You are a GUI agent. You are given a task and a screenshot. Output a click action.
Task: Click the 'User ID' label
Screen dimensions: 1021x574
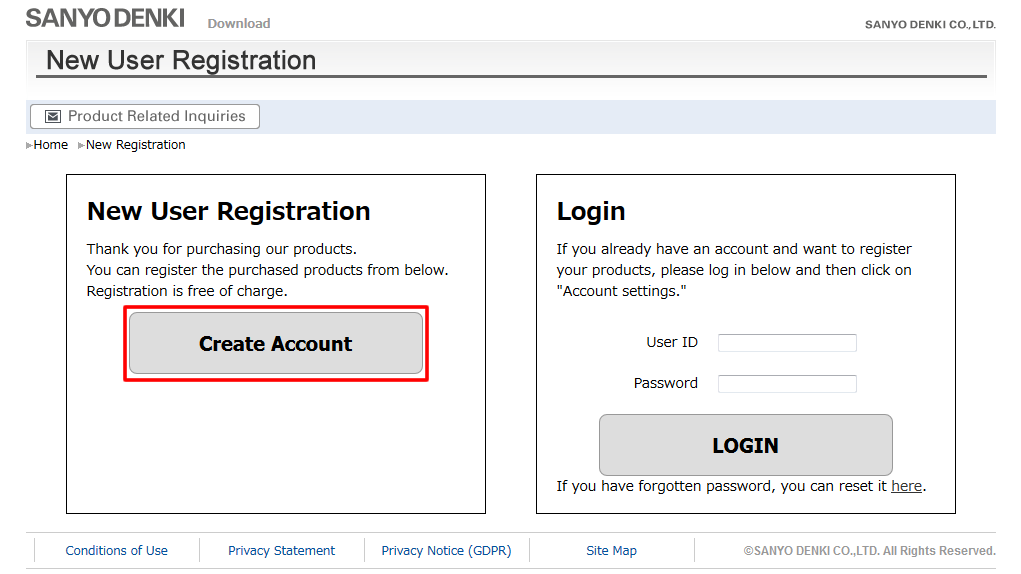click(x=671, y=342)
